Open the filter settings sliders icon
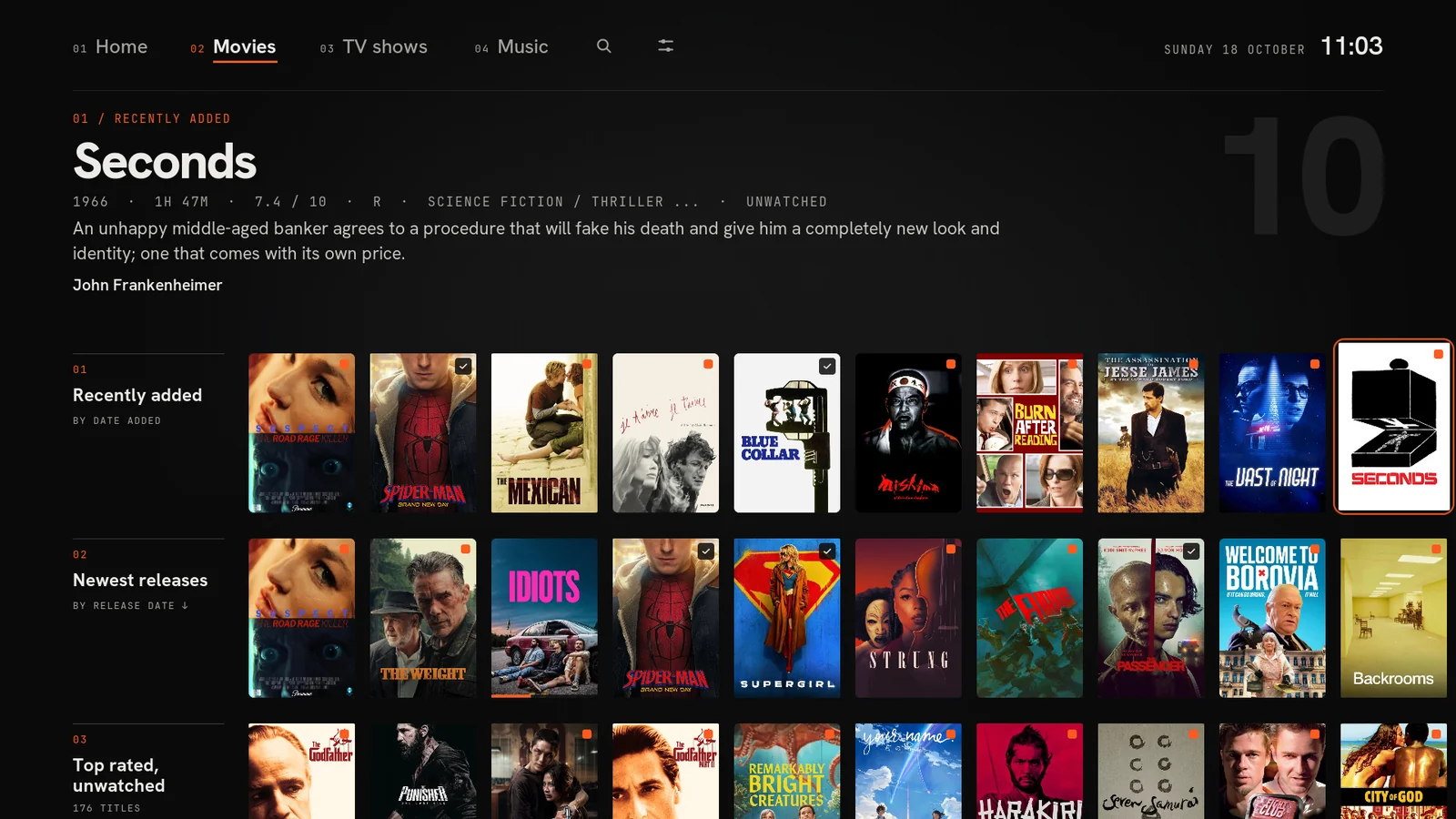This screenshot has width=1456, height=819. pos(666,45)
